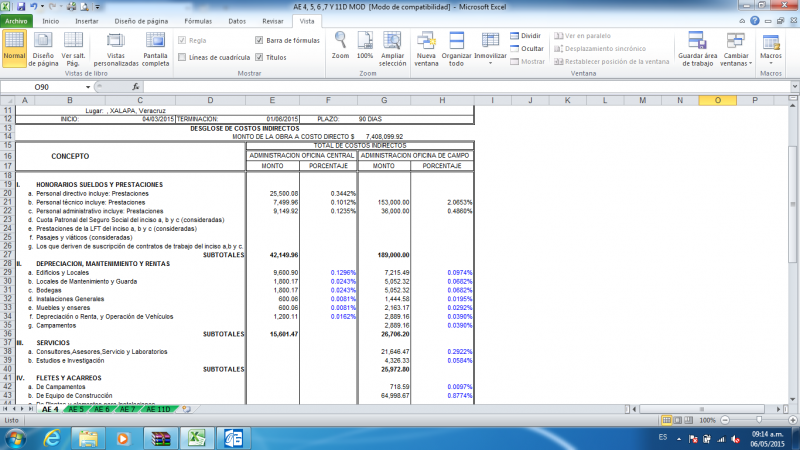Toggle the Títulos checkbox

tap(260, 58)
